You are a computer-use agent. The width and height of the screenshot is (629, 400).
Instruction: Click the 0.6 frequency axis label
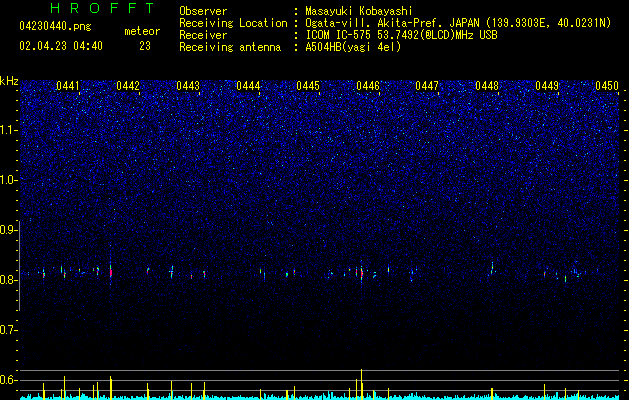[x=9, y=380]
